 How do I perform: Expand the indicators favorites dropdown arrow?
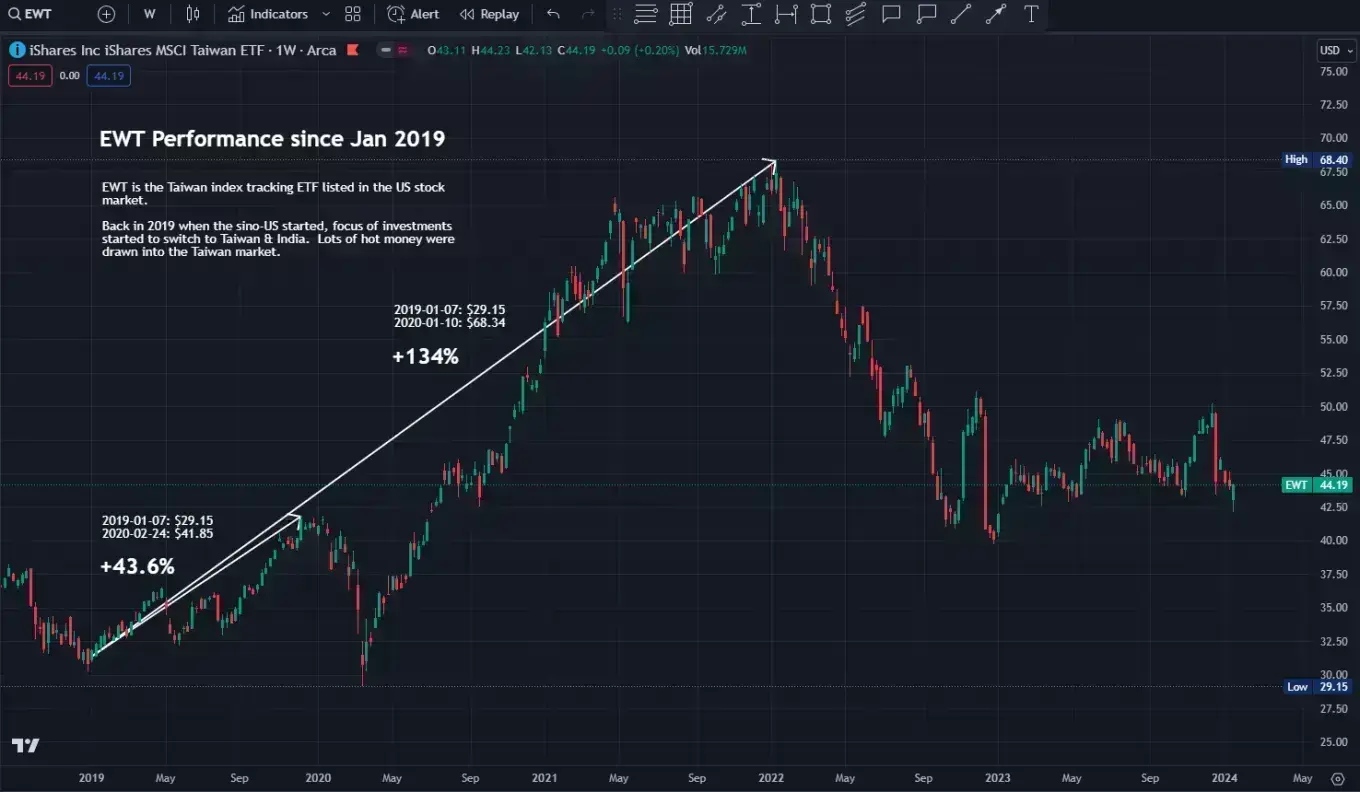click(325, 14)
